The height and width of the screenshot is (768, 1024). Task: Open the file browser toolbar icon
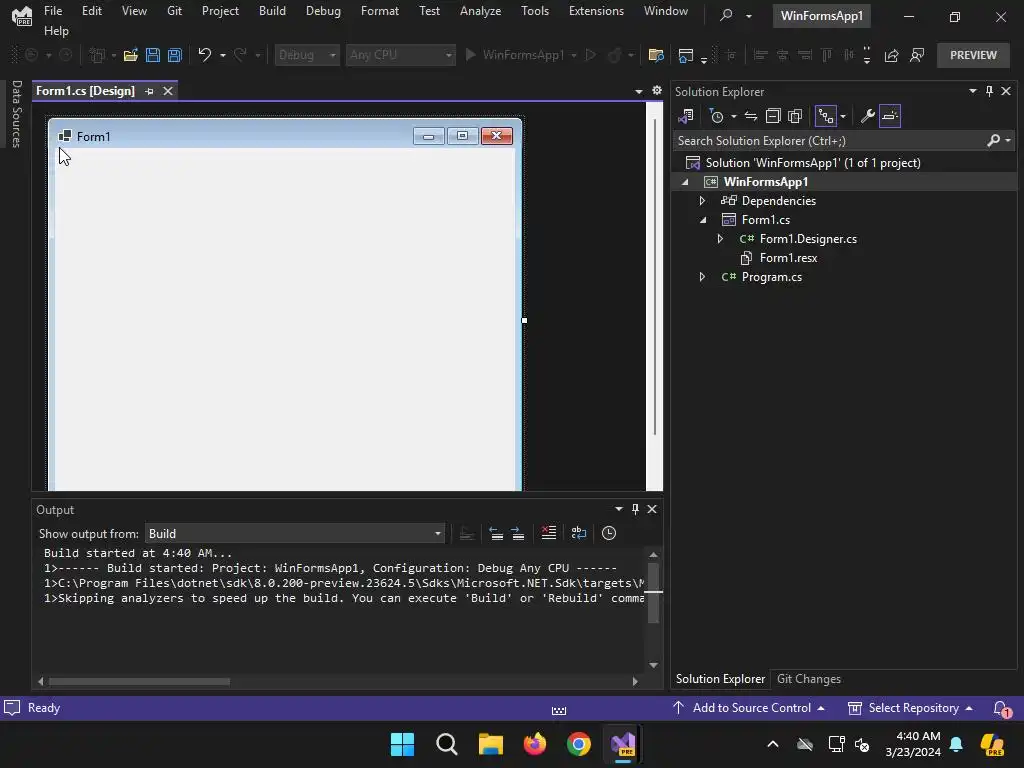click(656, 56)
